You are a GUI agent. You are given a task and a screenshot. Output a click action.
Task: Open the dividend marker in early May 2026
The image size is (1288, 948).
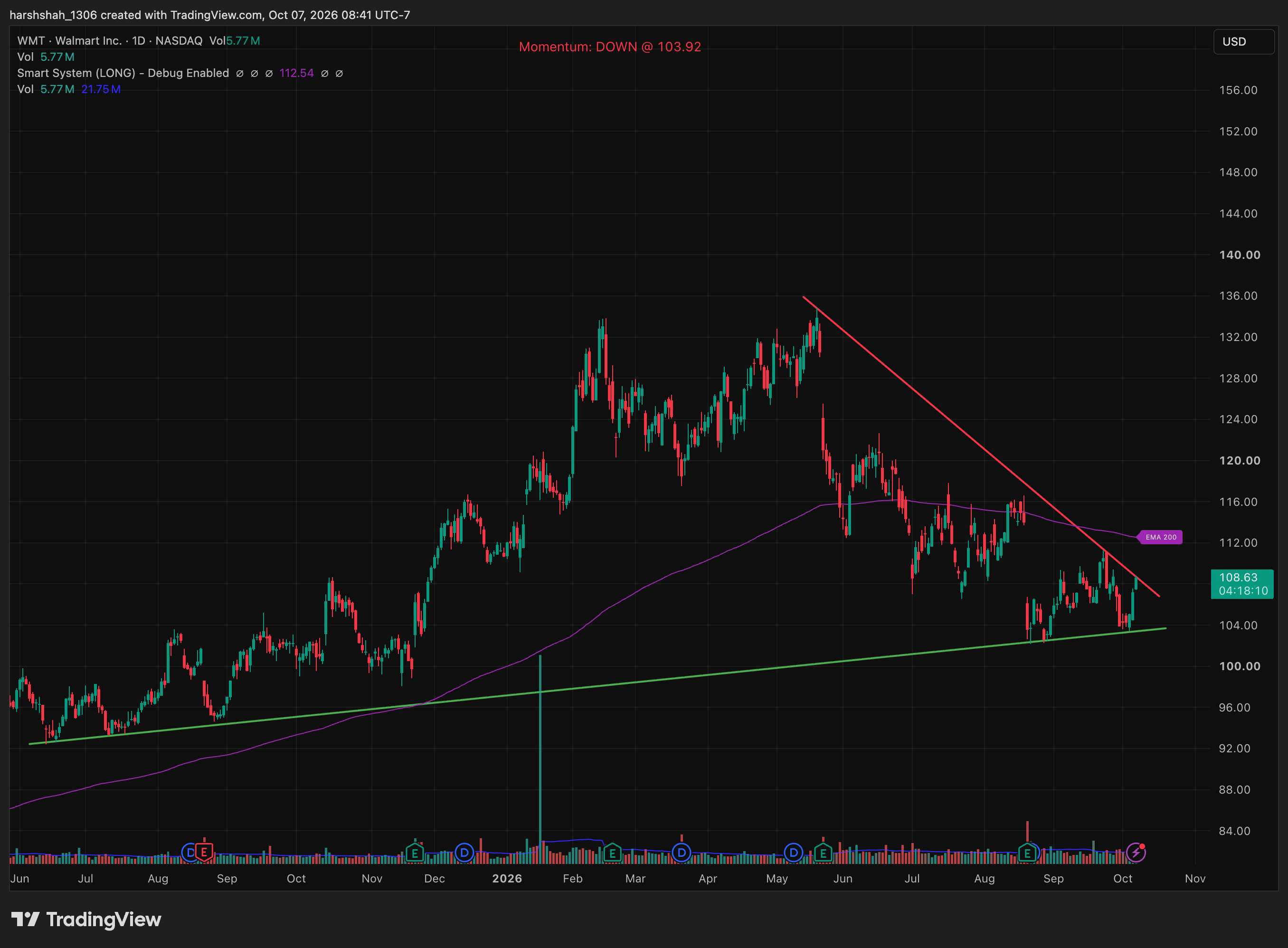tap(794, 853)
